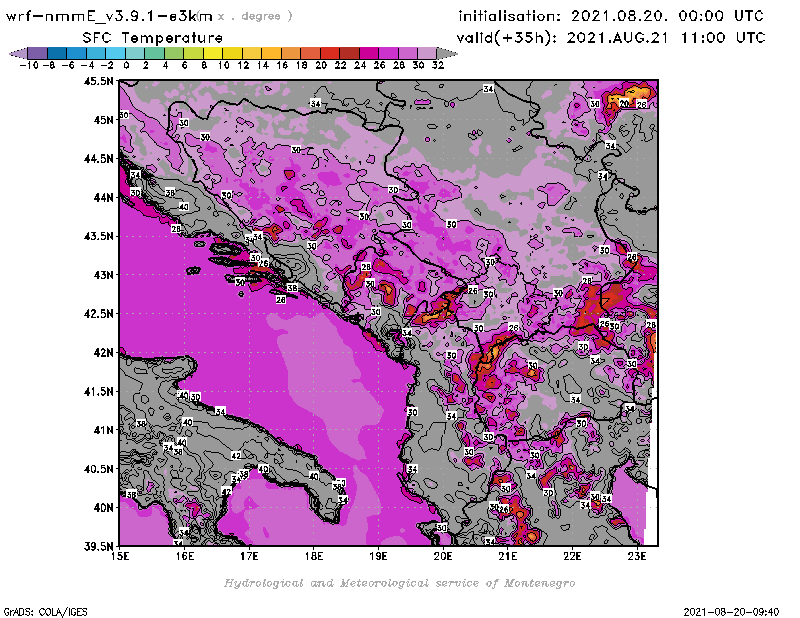Pick the legend swatch between 18 and 20
800x618 pixels.
coord(310,53)
